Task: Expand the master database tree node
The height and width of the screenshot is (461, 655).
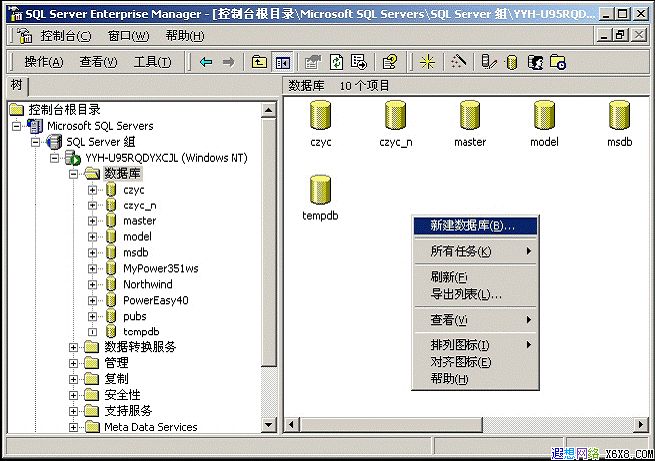Action: click(92, 221)
